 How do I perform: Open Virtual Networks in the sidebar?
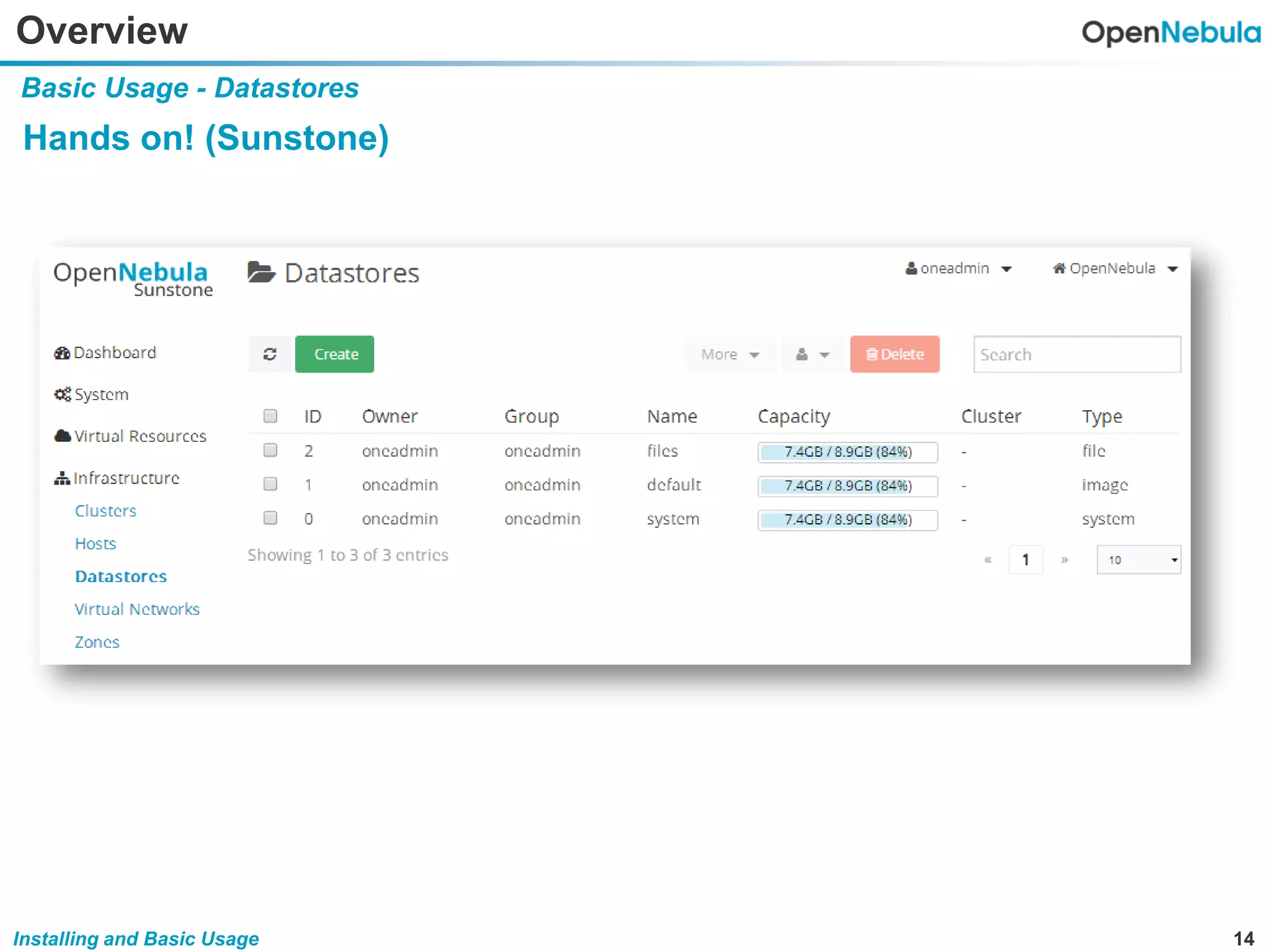(x=137, y=609)
